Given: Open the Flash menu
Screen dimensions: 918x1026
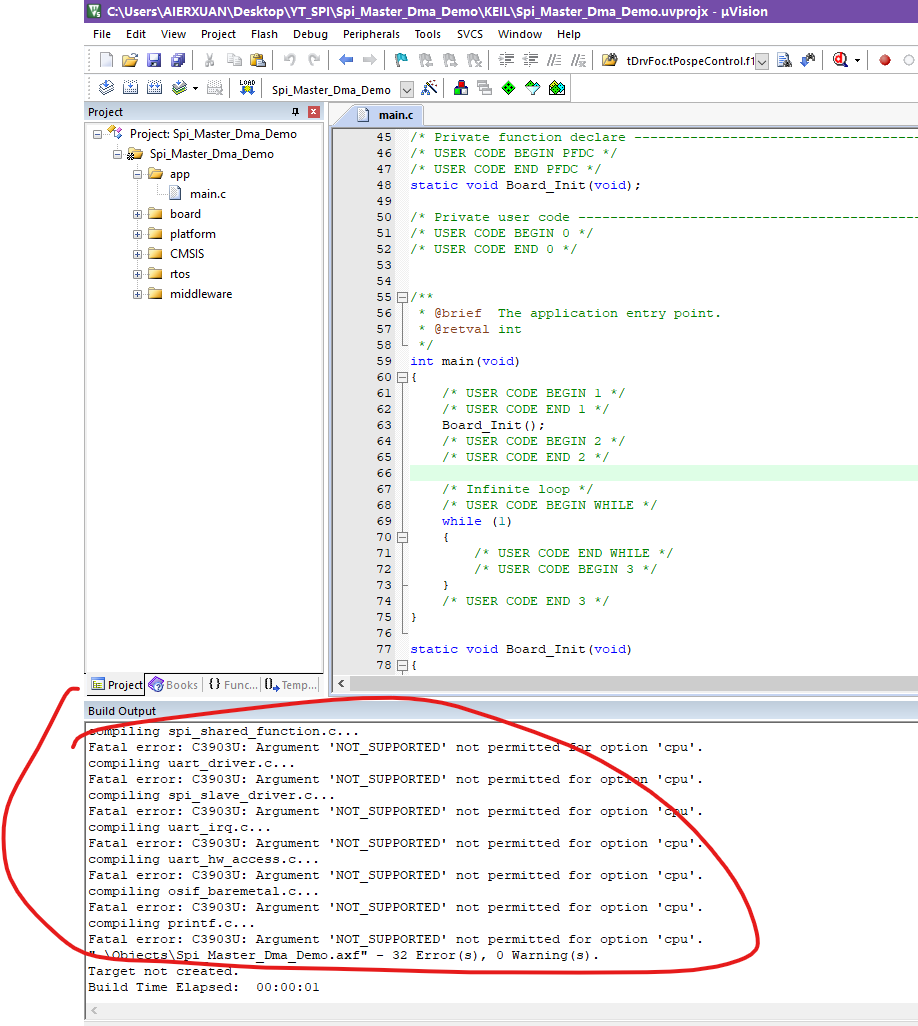Looking at the screenshot, I should click(x=264, y=34).
